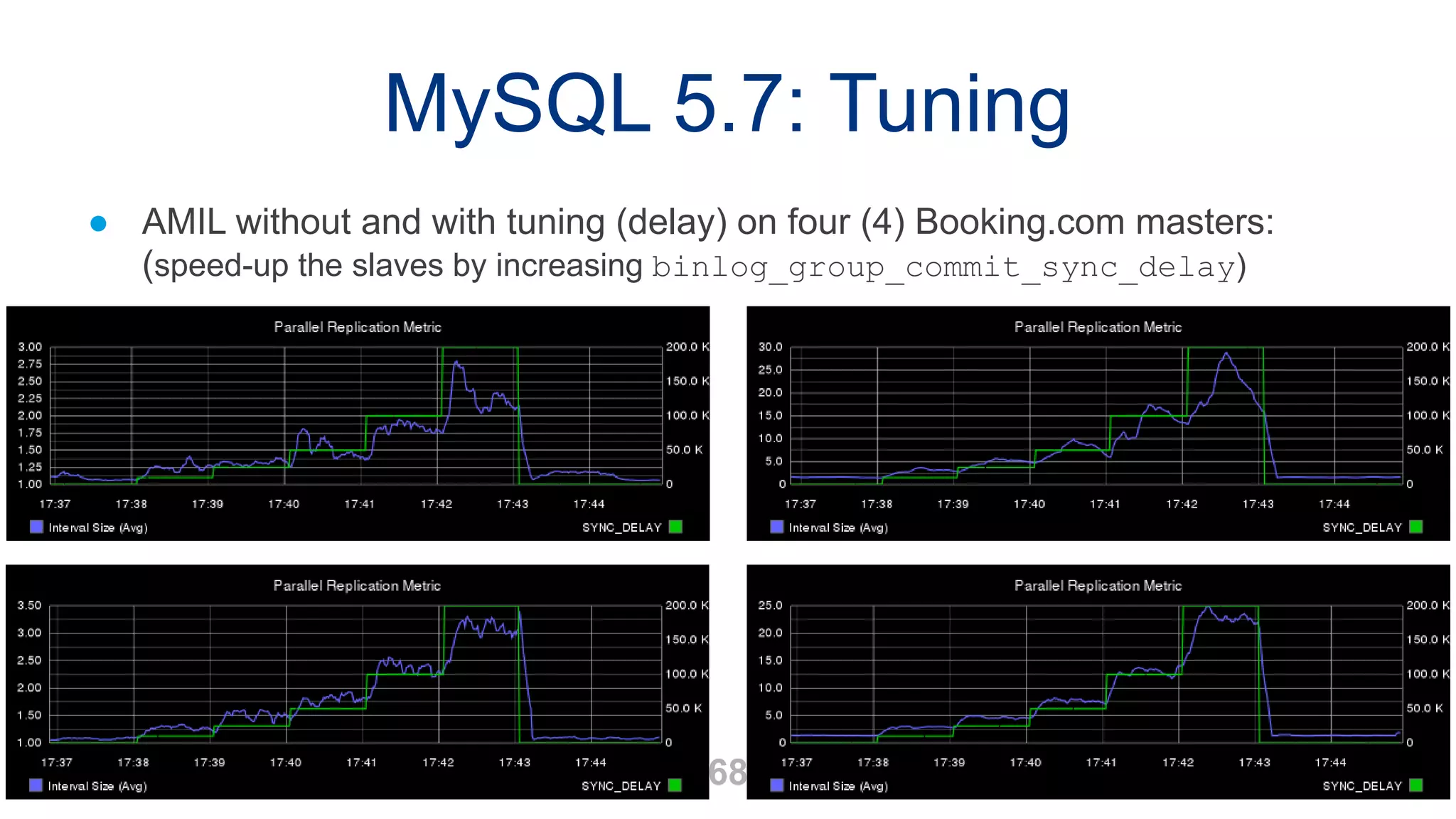Viewport: 1456px width, 819px height.
Task: Click green SYNC_DELAY swatch in top-left chart
Action: click(x=675, y=527)
